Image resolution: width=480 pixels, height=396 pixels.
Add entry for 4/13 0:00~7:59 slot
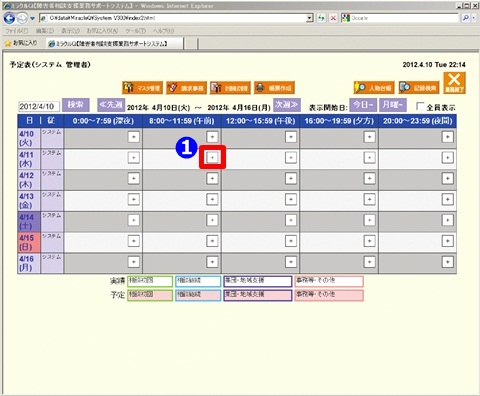click(134, 199)
